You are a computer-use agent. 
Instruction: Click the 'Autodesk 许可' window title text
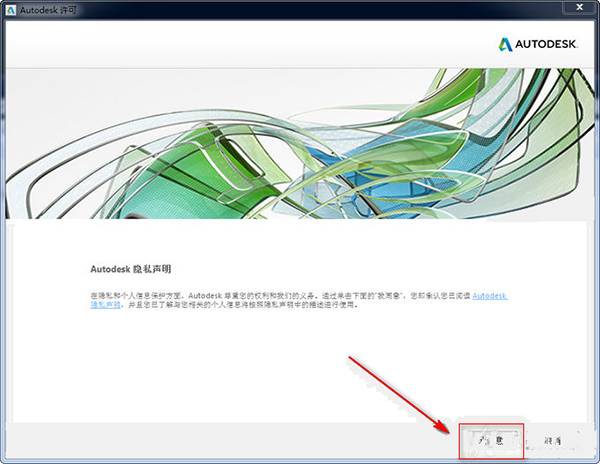coord(48,10)
